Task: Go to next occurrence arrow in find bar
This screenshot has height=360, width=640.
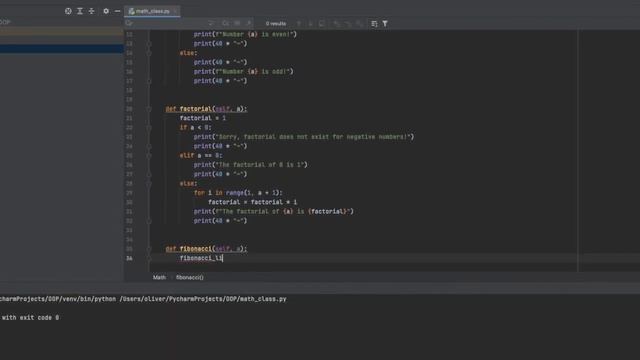Action: (310, 24)
